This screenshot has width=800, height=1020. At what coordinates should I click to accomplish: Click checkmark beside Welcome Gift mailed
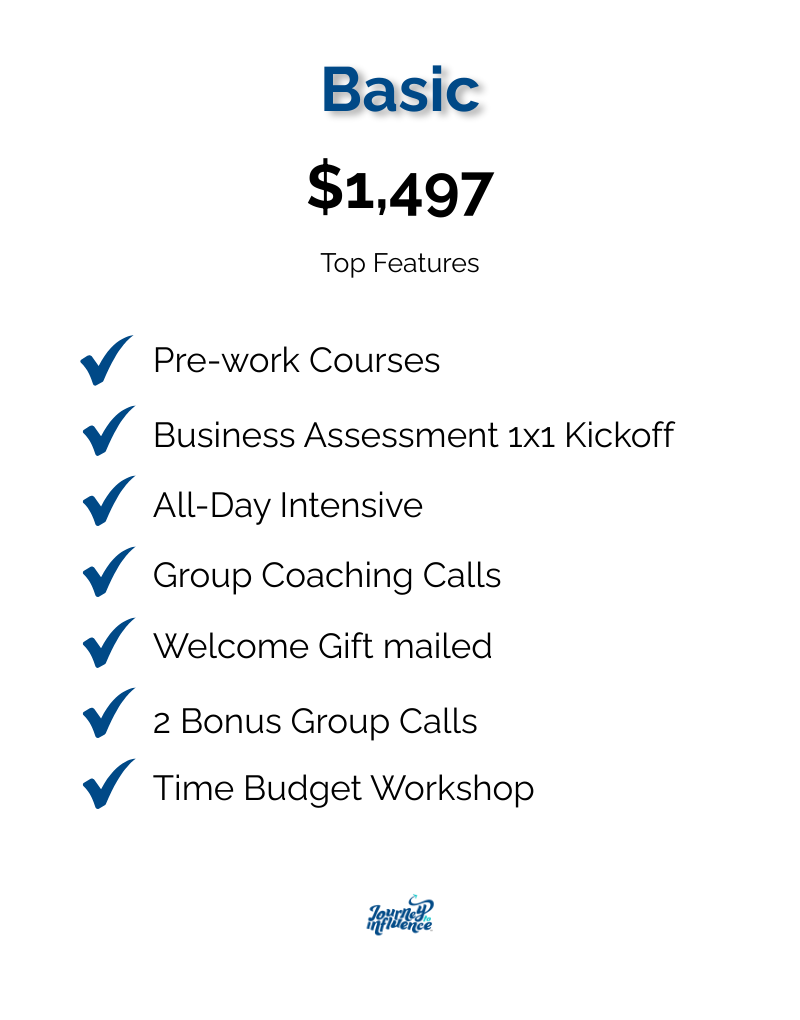tap(109, 643)
